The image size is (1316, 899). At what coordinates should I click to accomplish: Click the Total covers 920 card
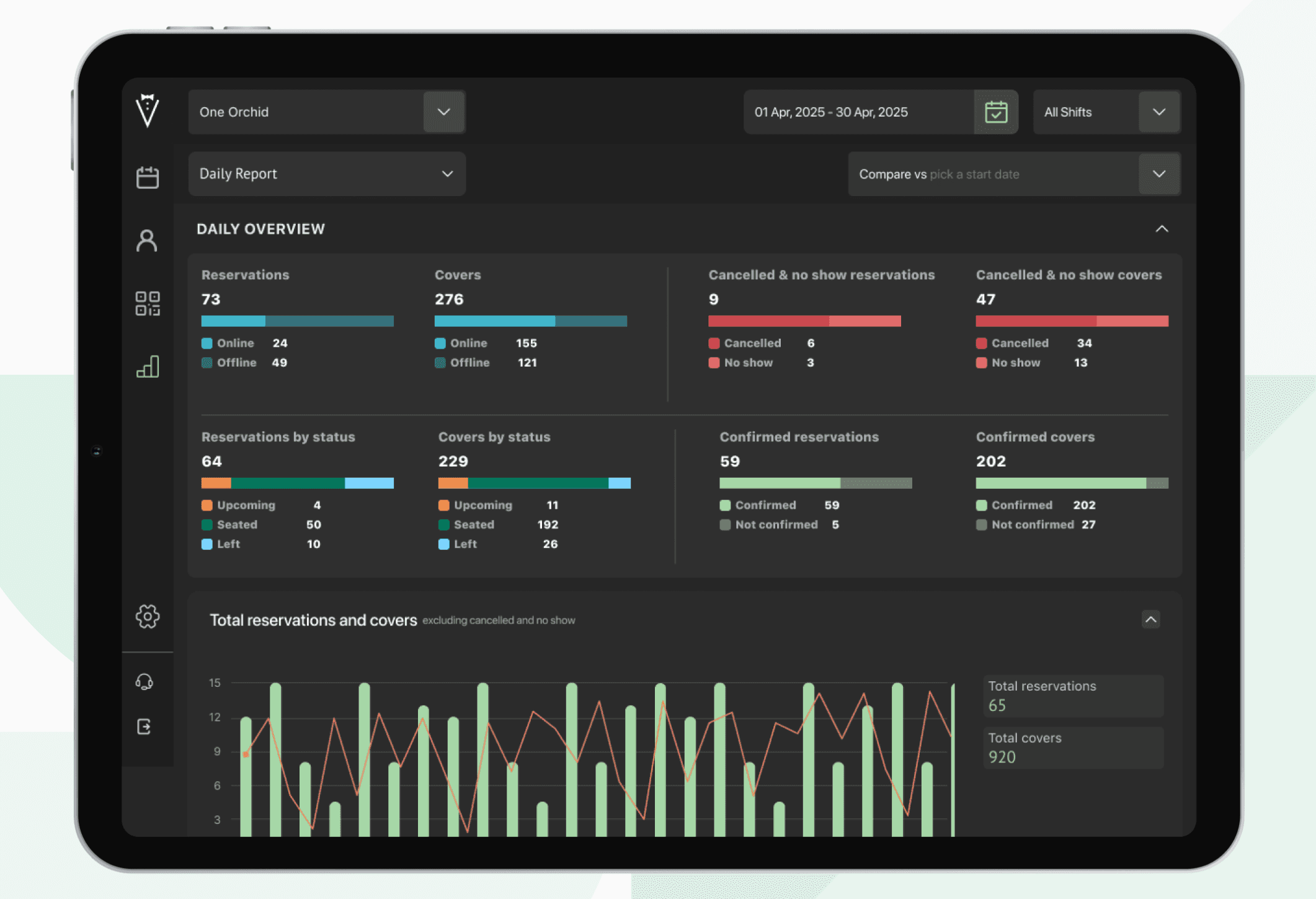point(1073,748)
